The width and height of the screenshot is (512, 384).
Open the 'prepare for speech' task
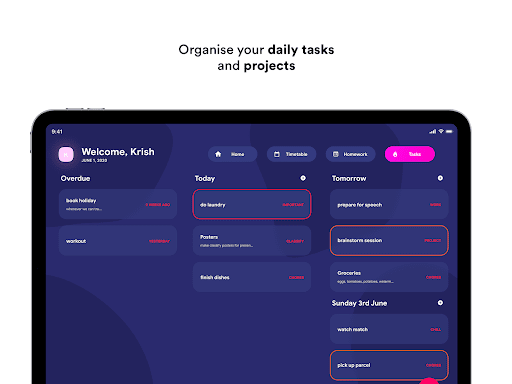(x=389, y=204)
